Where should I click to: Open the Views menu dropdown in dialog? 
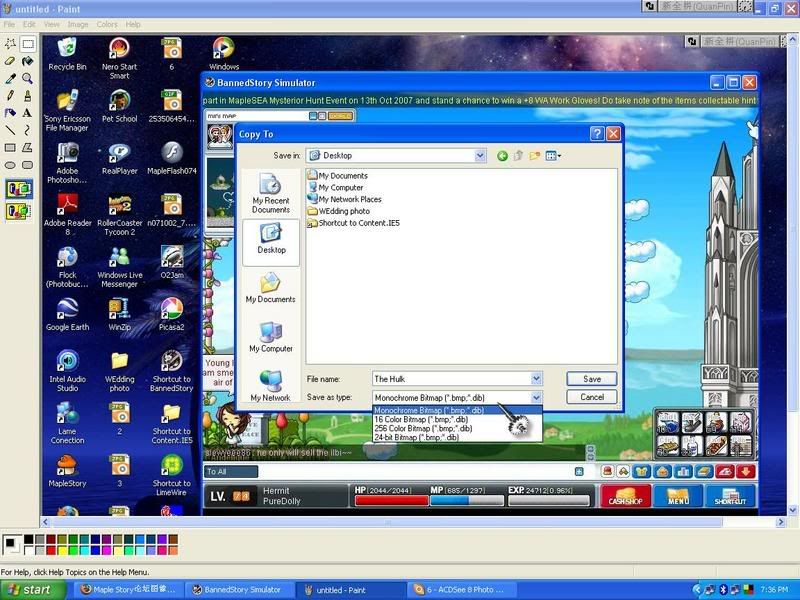click(x=553, y=156)
